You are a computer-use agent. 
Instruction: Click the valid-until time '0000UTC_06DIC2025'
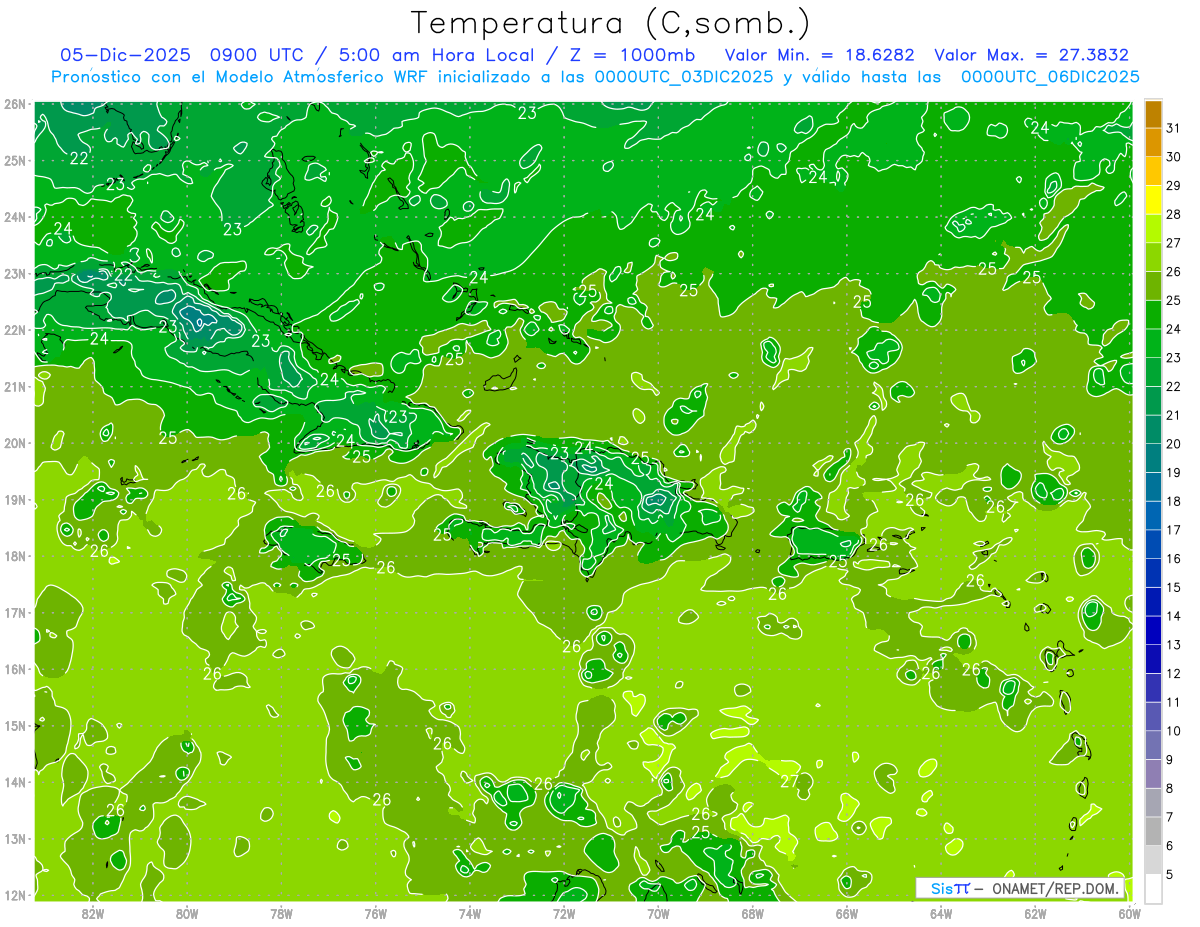(1050, 77)
